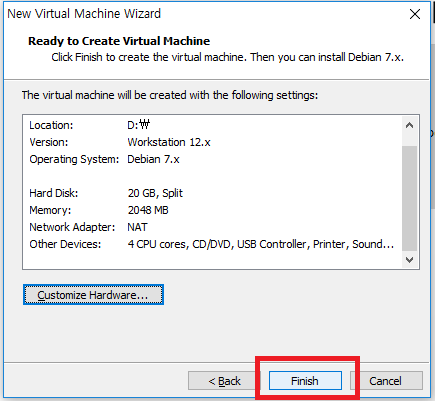Click the Other Devices: label

tap(65, 244)
